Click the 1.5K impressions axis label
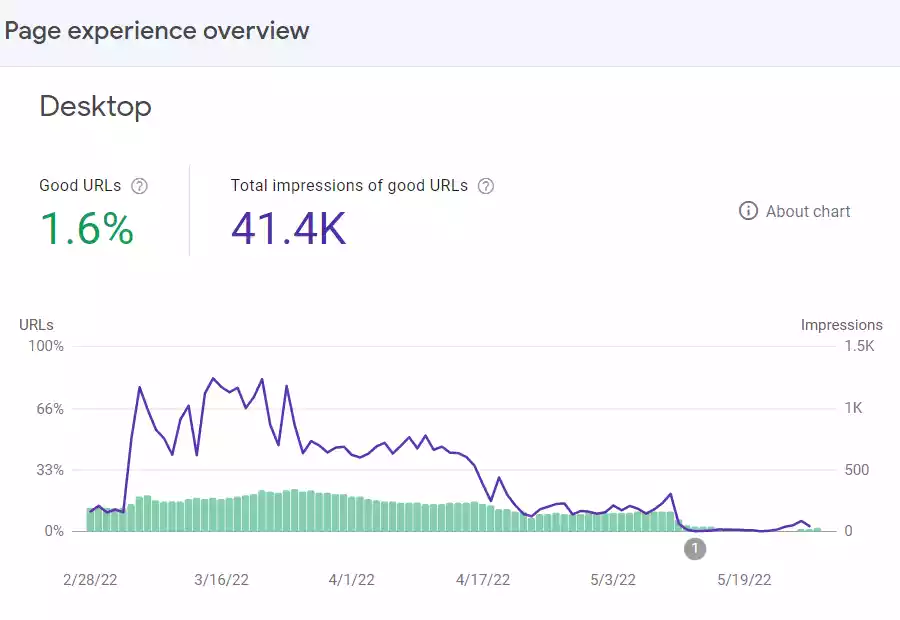 click(x=859, y=346)
